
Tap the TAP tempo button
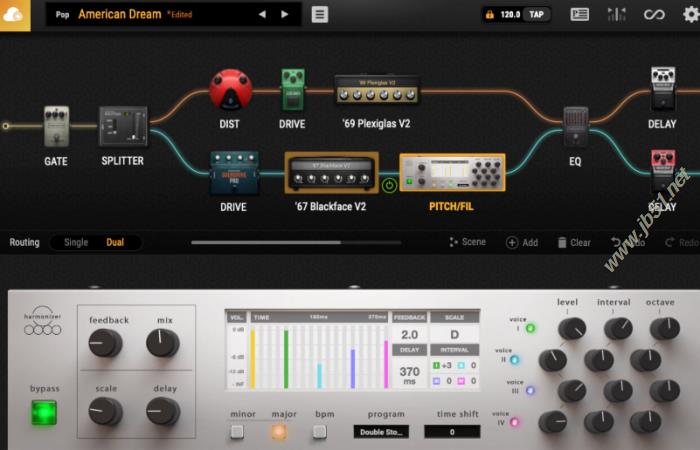536,15
